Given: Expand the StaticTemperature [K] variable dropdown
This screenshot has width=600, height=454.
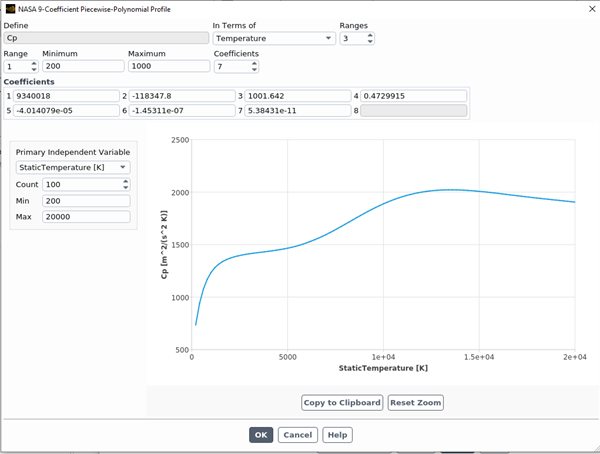Looking at the screenshot, I should click(x=73, y=167).
